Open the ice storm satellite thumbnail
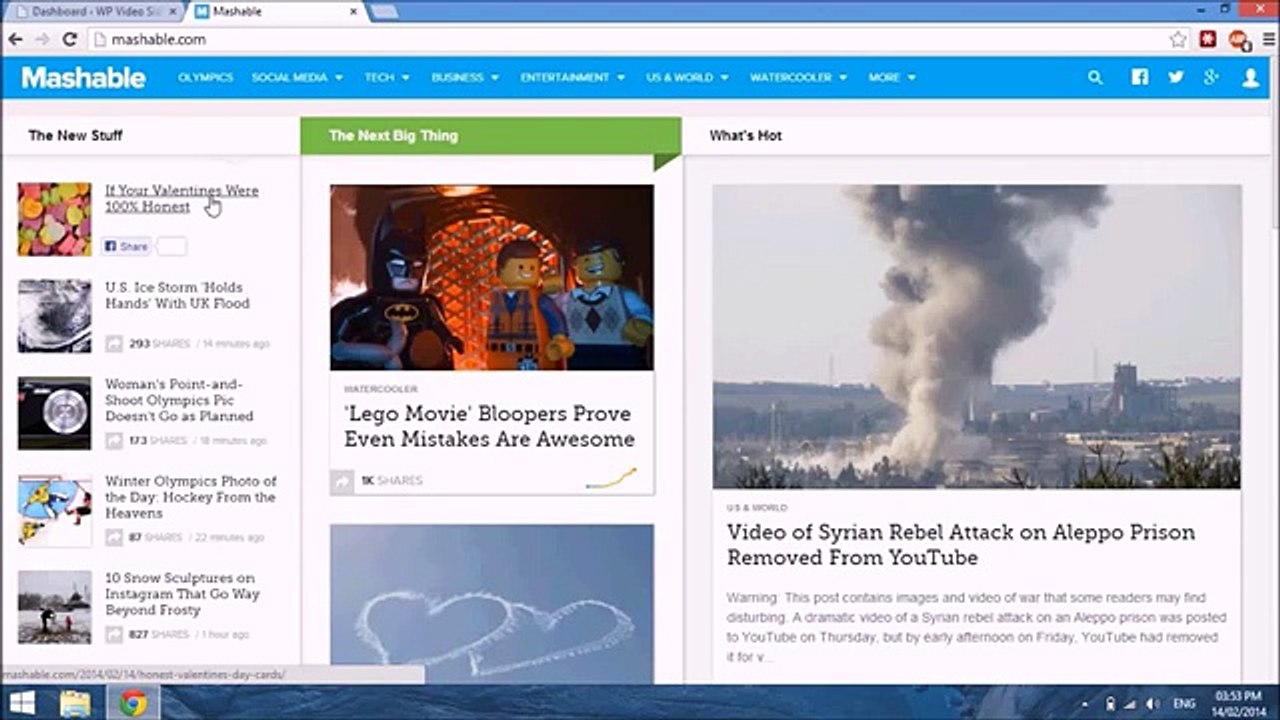This screenshot has height=720, width=1280. click(54, 316)
